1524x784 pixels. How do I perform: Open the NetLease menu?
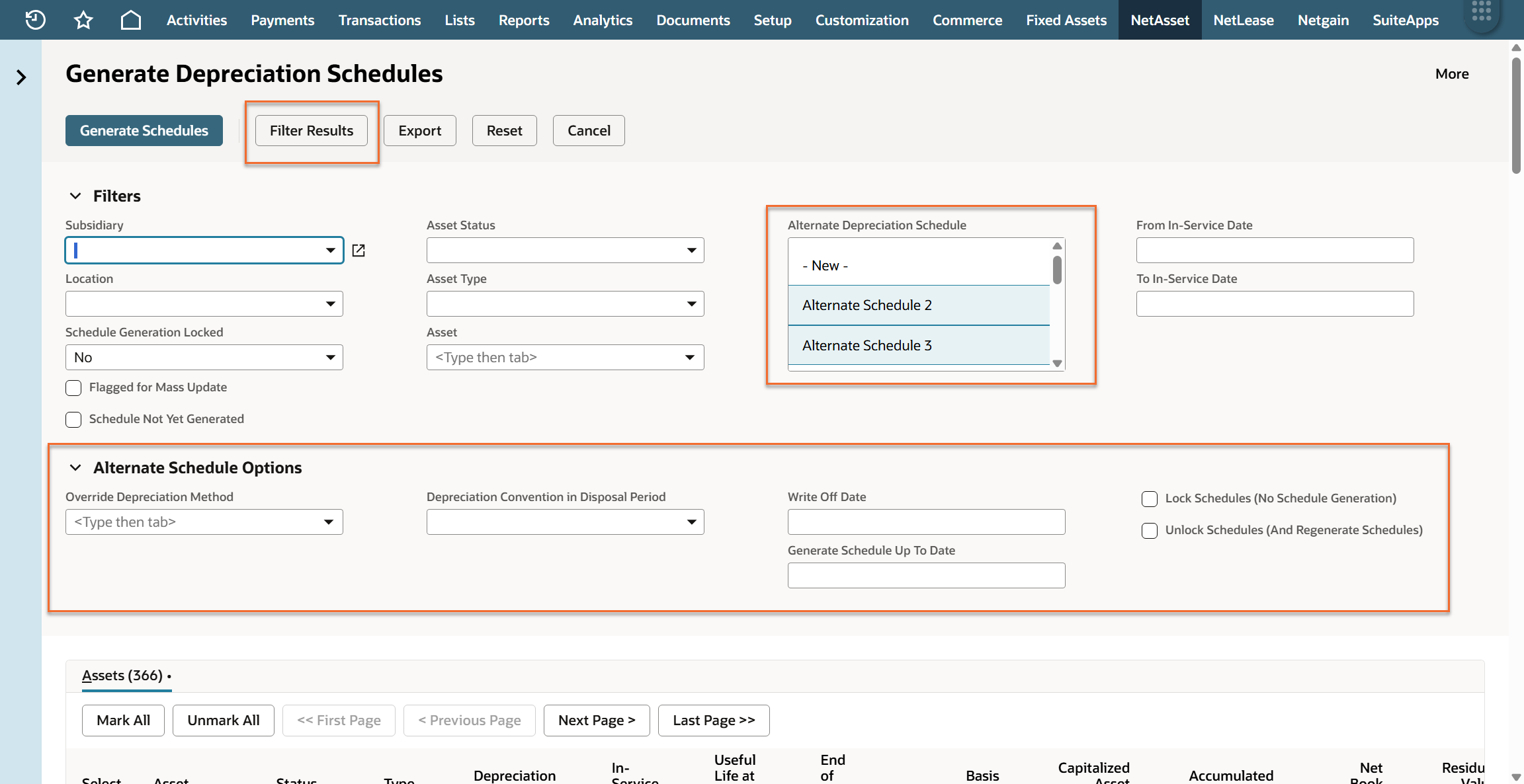[1244, 20]
